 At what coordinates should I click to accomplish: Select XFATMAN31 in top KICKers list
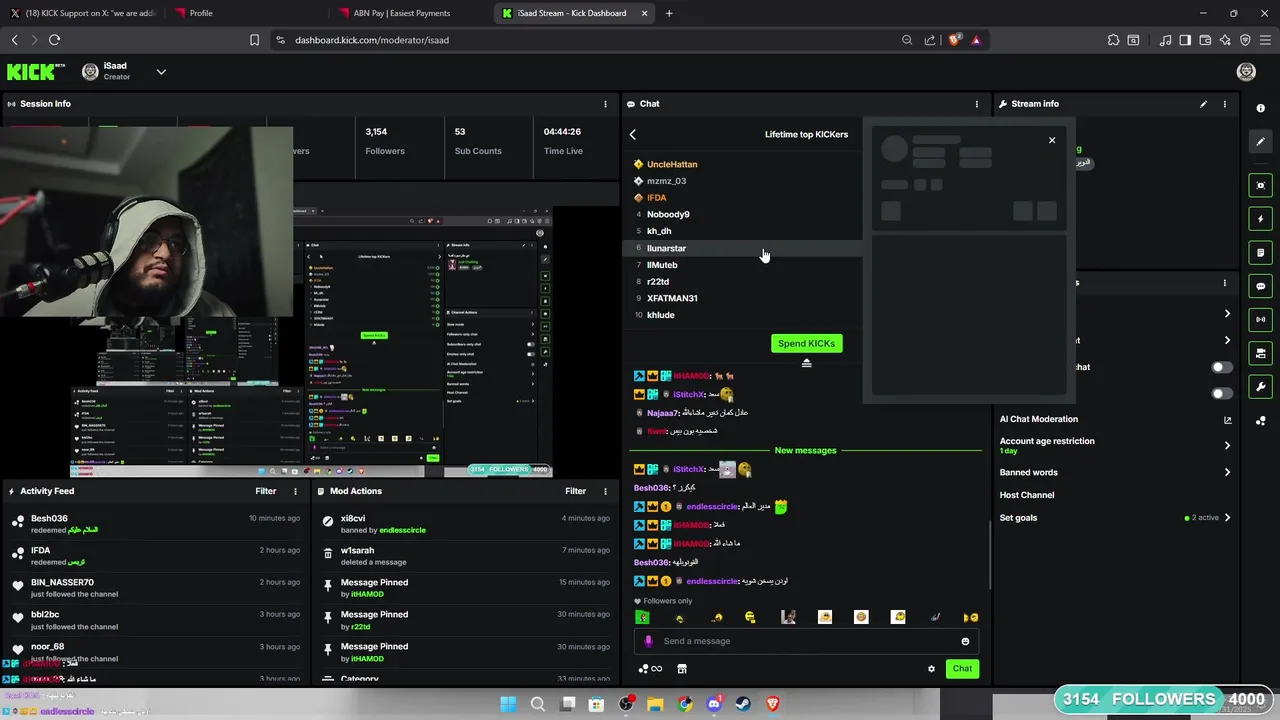tap(672, 298)
